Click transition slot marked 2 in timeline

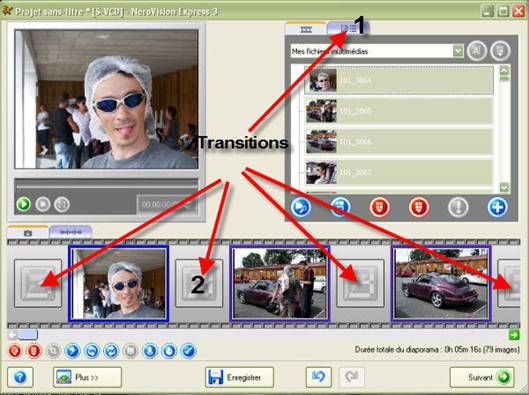click(199, 283)
